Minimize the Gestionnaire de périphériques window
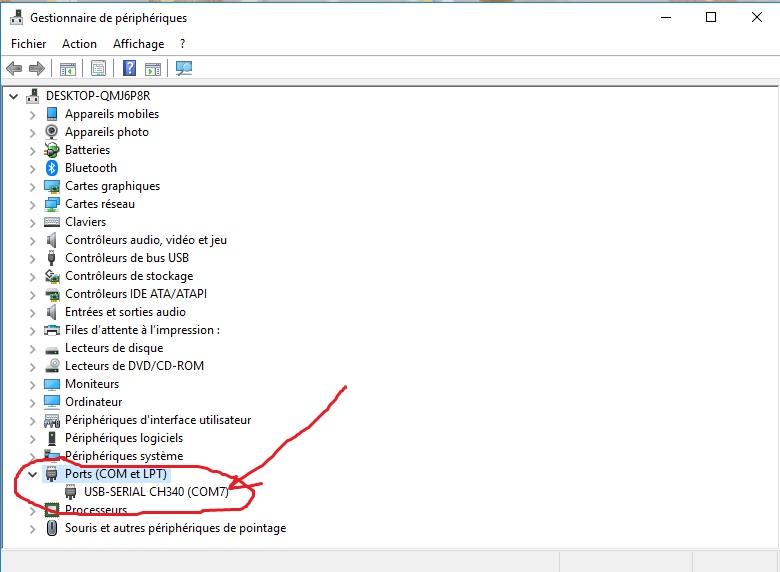The width and height of the screenshot is (780, 572). pyautogui.click(x=666, y=17)
